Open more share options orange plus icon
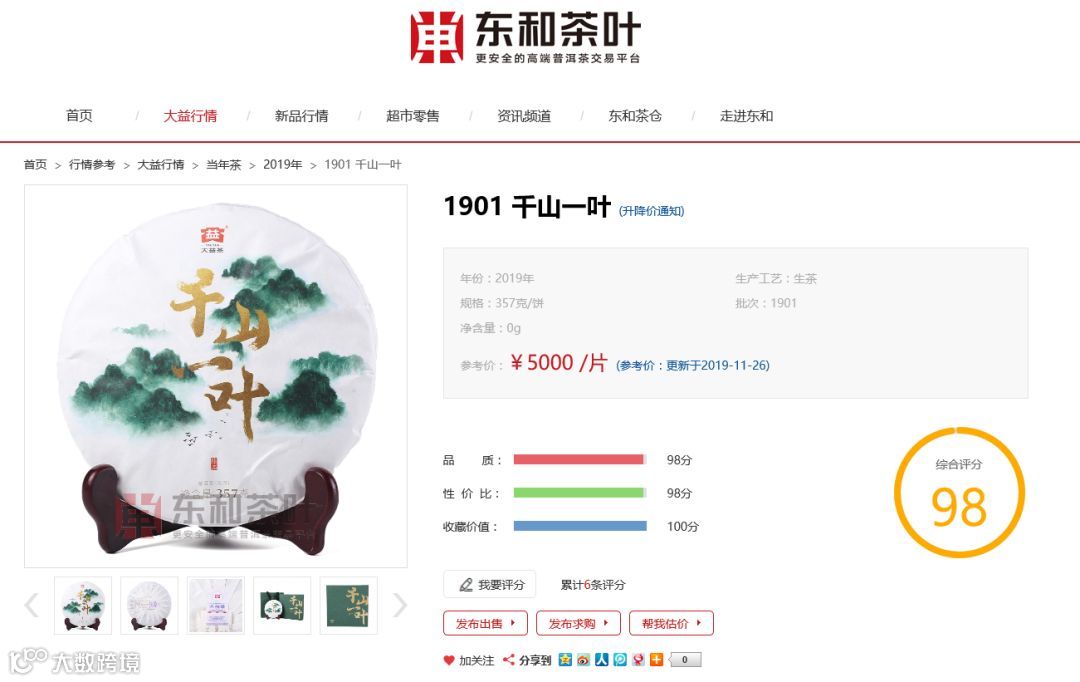This screenshot has height=682, width=1080. pos(656,660)
